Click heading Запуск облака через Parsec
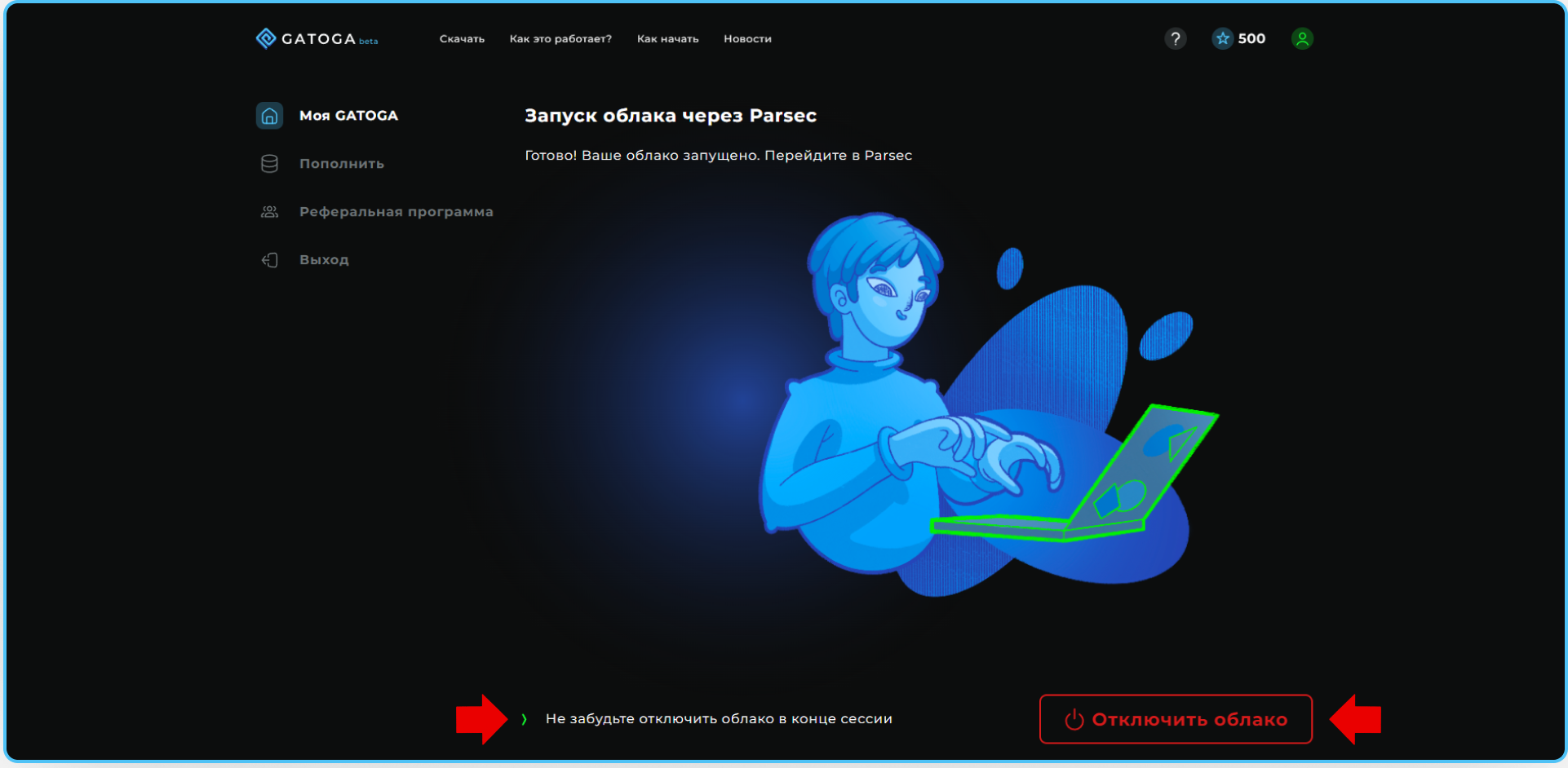 pyautogui.click(x=671, y=116)
